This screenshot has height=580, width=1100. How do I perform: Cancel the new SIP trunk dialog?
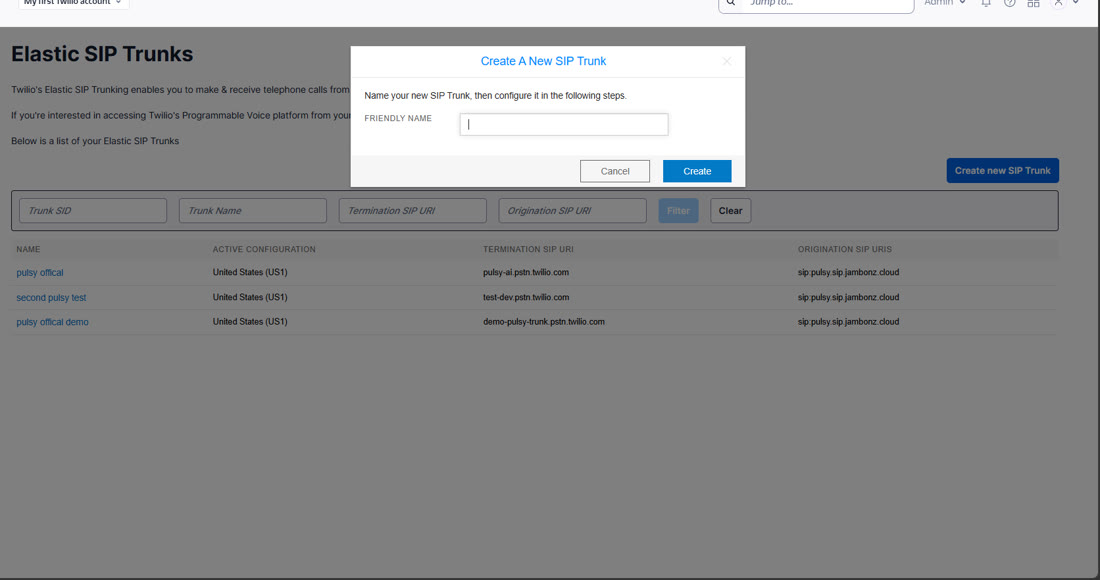(x=615, y=171)
